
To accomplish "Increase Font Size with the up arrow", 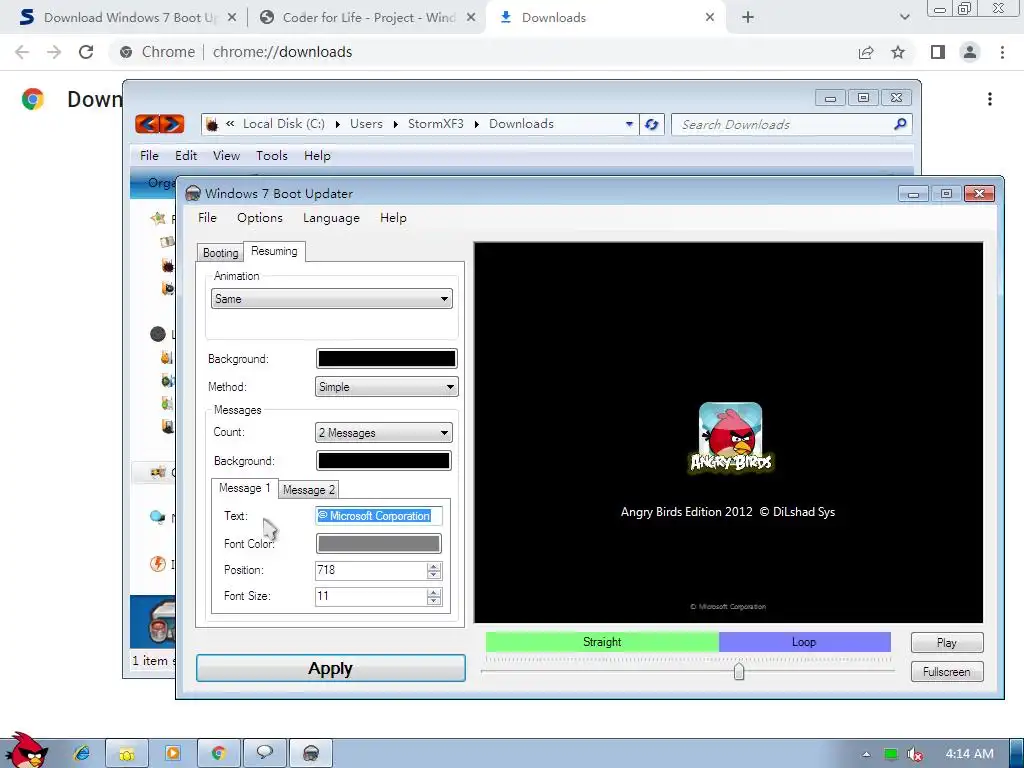I will pos(434,592).
